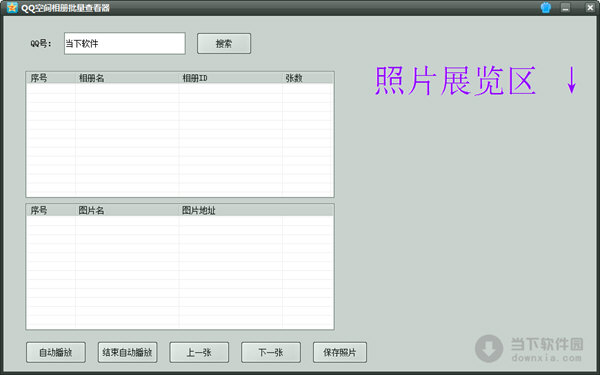This screenshot has width=600, height=375.
Task: Click the 相册ID column header
Action: [x=231, y=78]
